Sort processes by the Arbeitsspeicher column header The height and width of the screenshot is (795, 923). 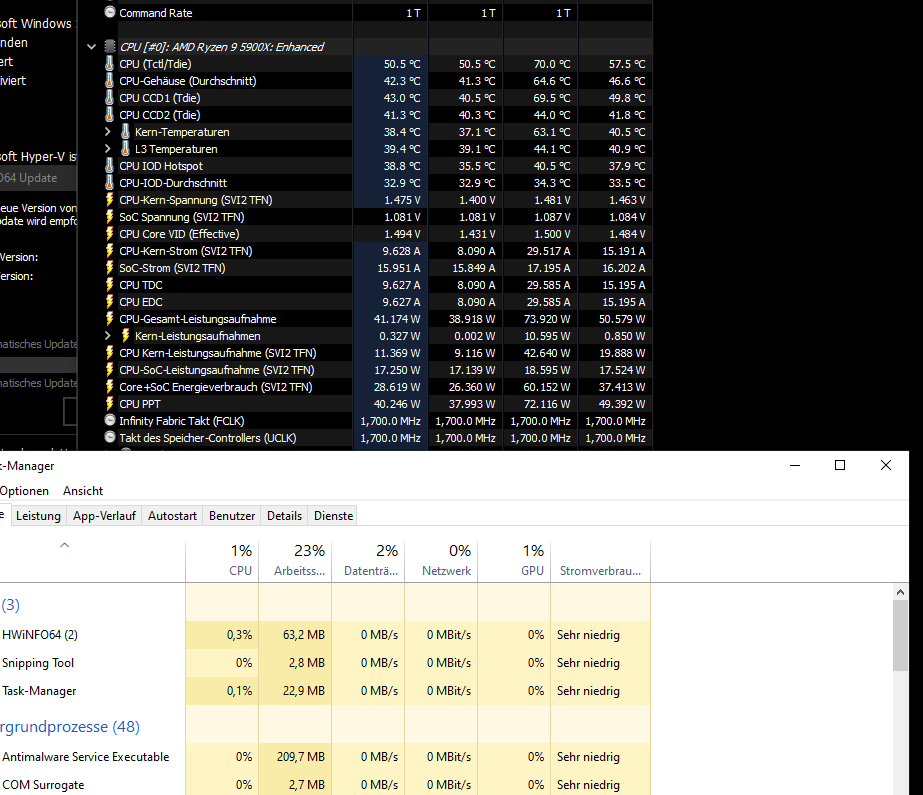[x=295, y=561]
